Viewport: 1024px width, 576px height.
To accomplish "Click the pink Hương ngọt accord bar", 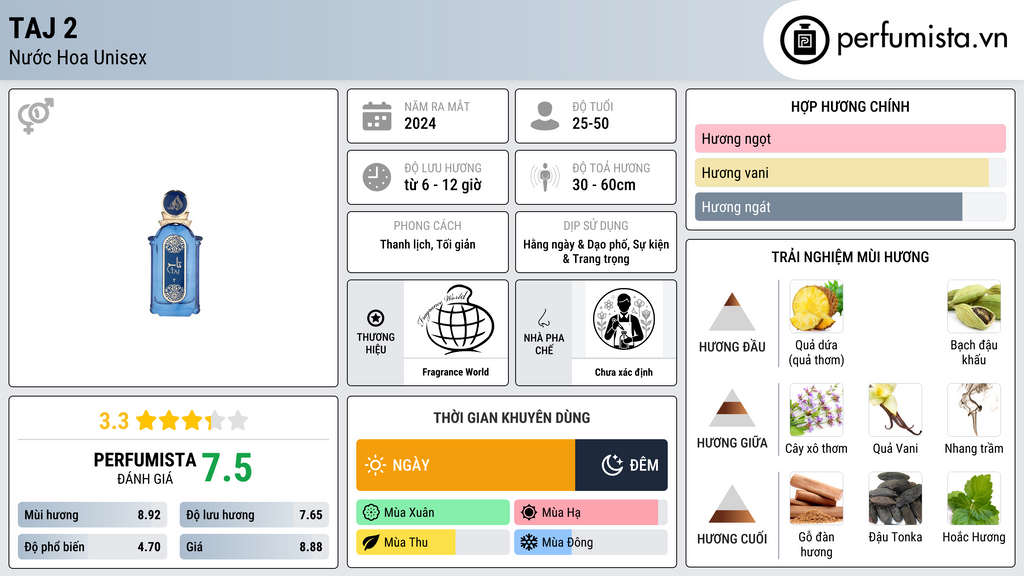I will pyautogui.click(x=850, y=138).
